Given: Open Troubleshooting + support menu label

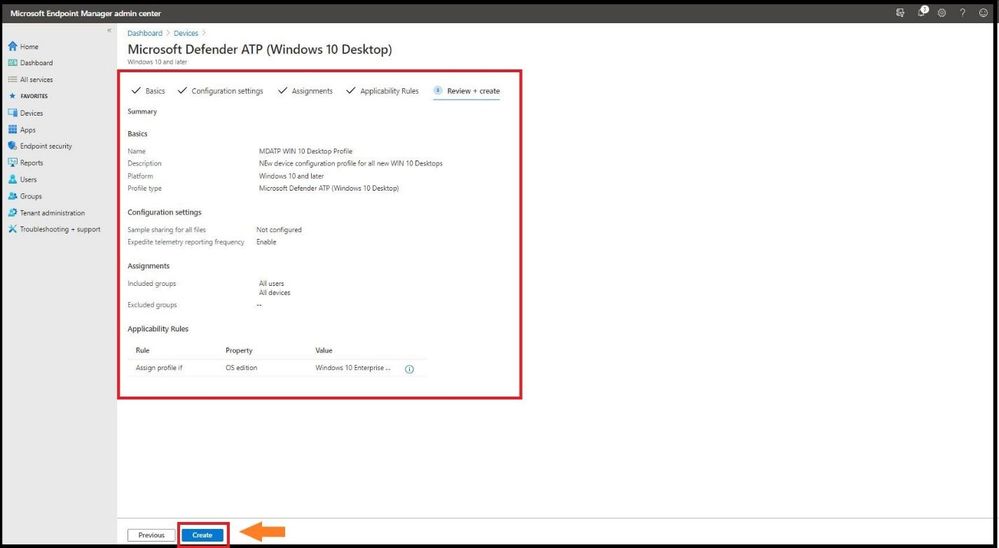Looking at the screenshot, I should [60, 229].
